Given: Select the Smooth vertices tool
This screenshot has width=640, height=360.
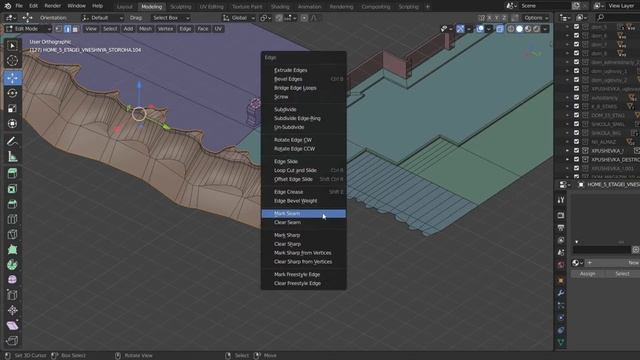Looking at the screenshot, I should pos(12,280).
